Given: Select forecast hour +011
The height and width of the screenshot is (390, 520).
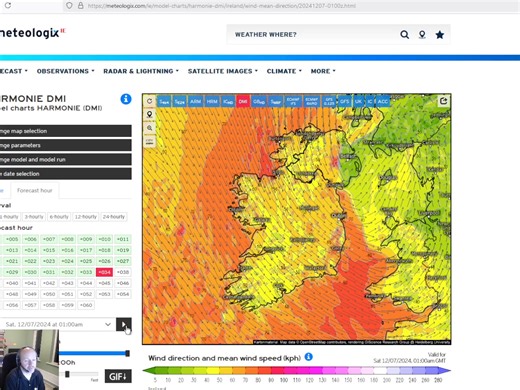Looking at the screenshot, I should (123, 239).
